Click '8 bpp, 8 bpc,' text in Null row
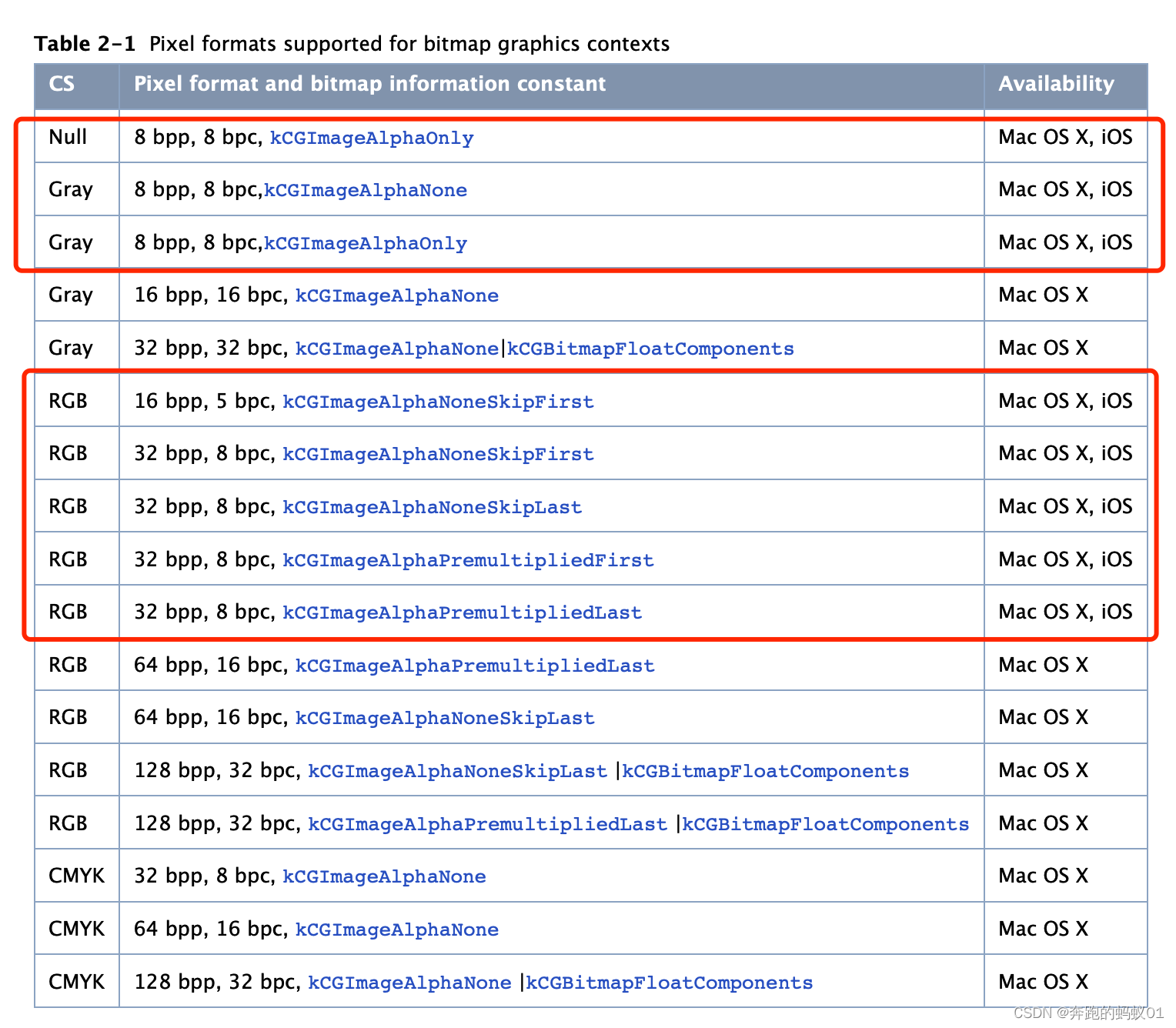1176x1028 pixels. pyautogui.click(x=199, y=138)
